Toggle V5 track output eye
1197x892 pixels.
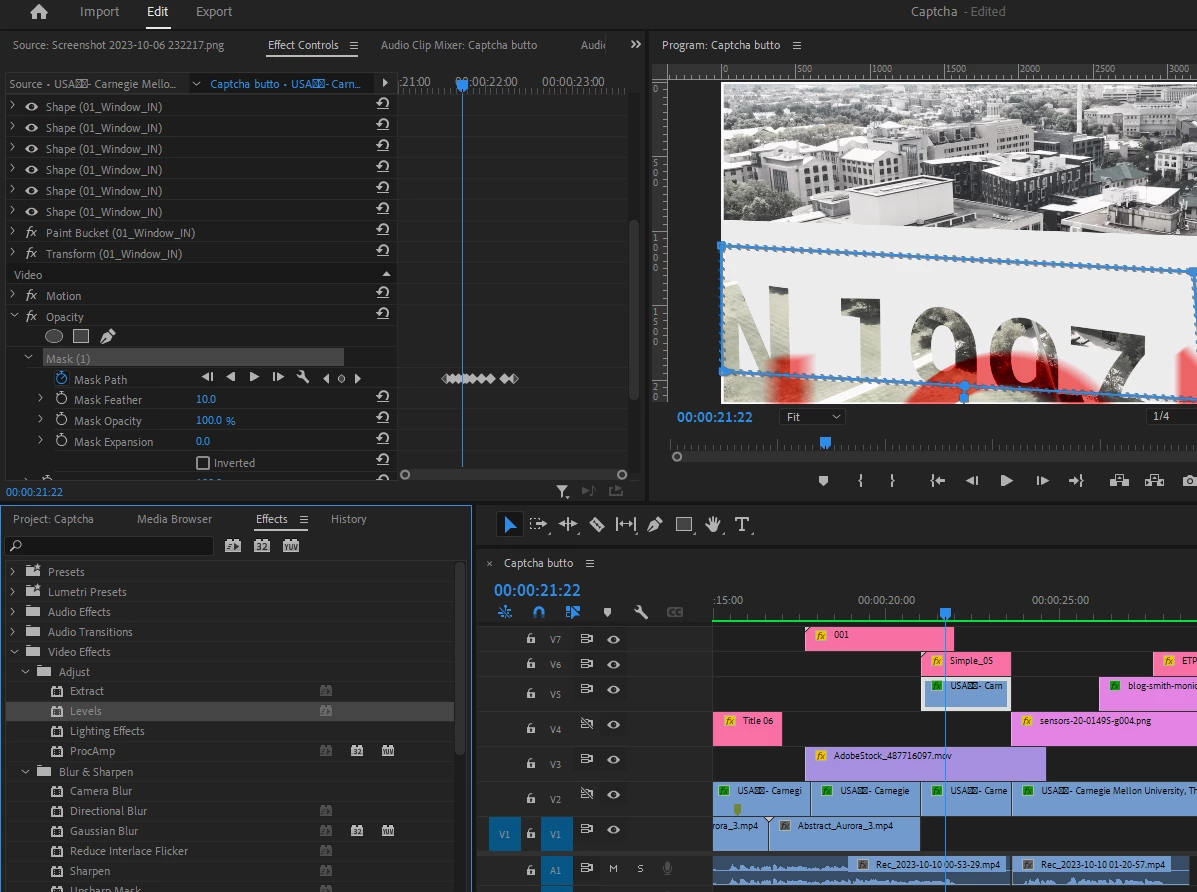point(614,690)
